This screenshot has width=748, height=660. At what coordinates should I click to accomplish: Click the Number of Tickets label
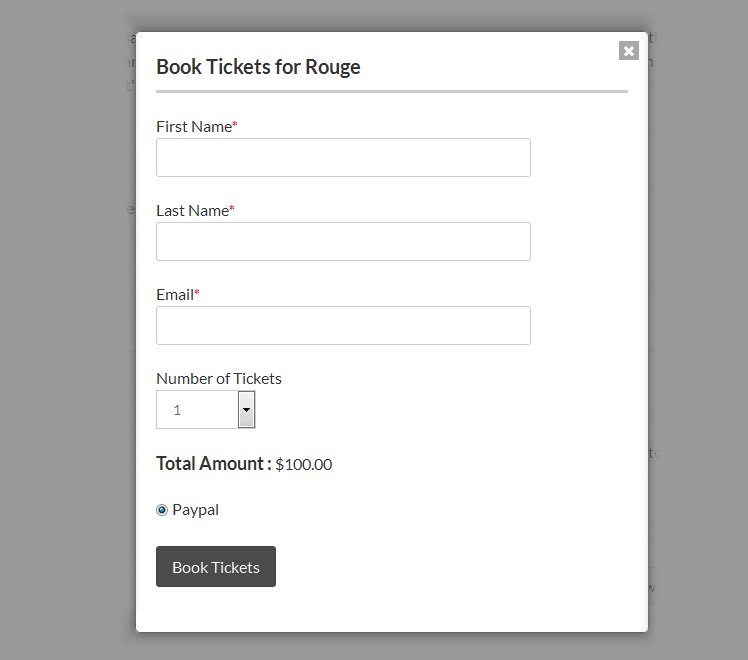tap(219, 379)
